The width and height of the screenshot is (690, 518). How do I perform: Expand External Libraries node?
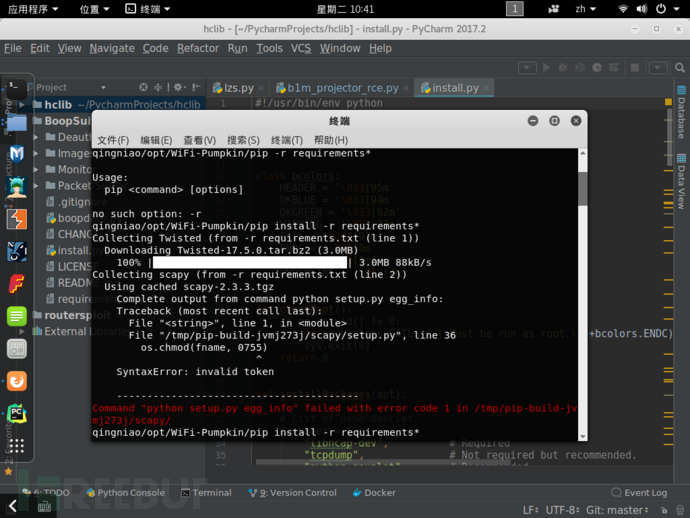tap(22, 331)
